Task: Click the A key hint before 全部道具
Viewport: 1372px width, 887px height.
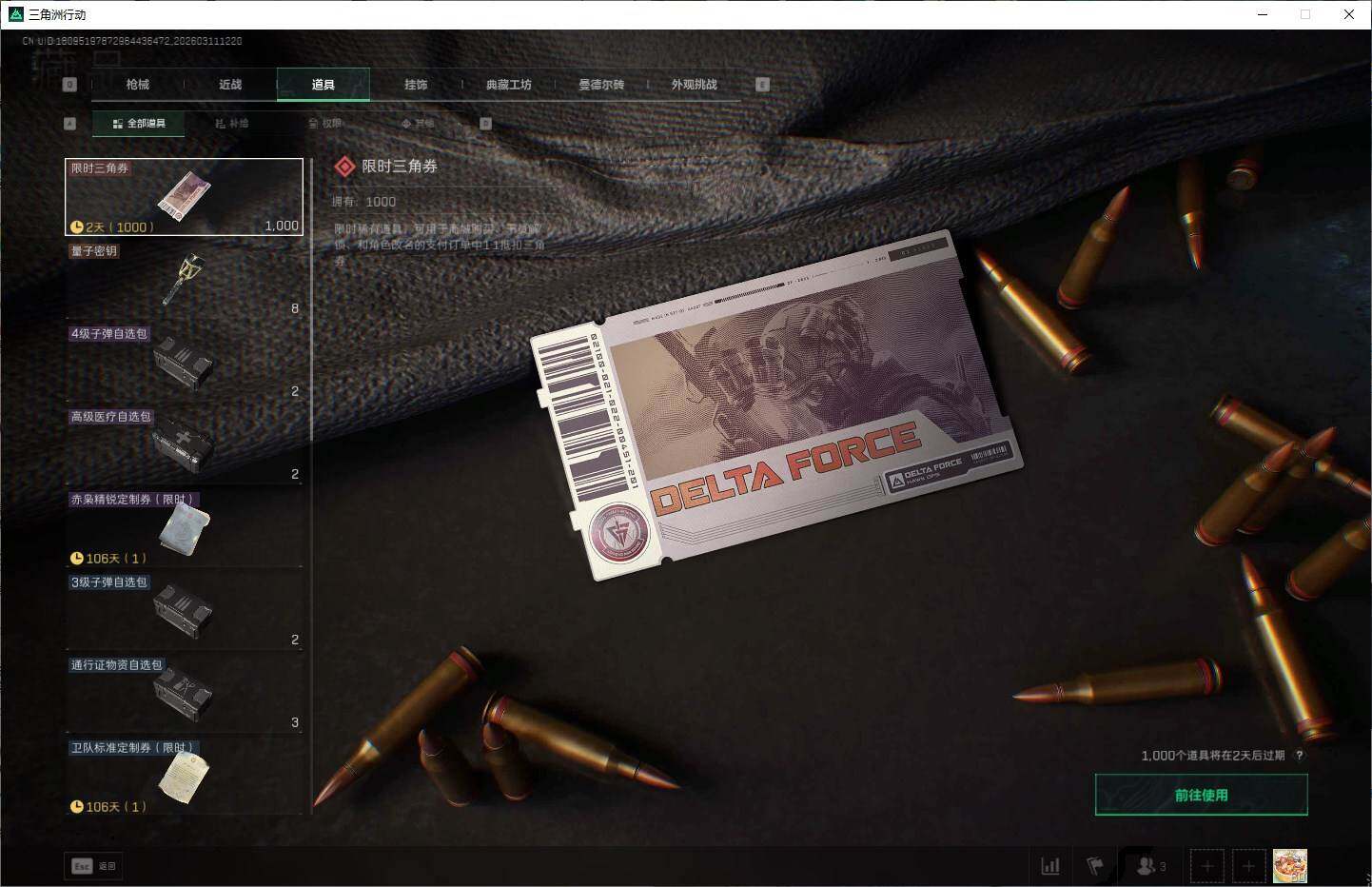Action: (x=69, y=124)
